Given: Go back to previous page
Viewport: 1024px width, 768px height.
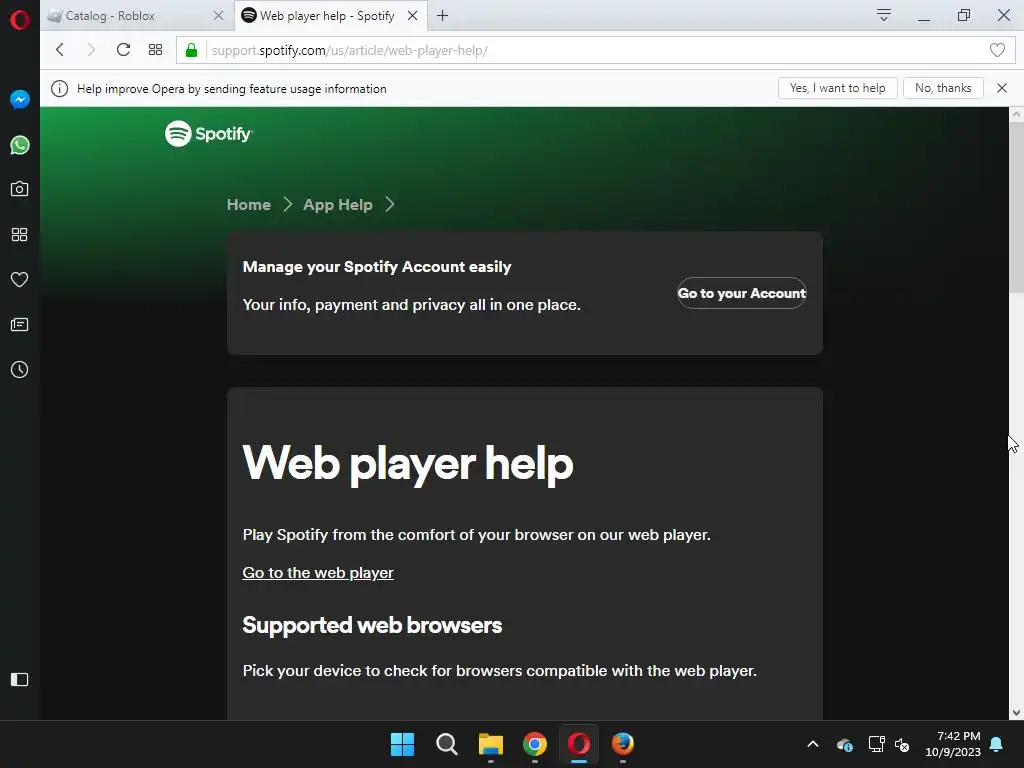Looking at the screenshot, I should (60, 50).
